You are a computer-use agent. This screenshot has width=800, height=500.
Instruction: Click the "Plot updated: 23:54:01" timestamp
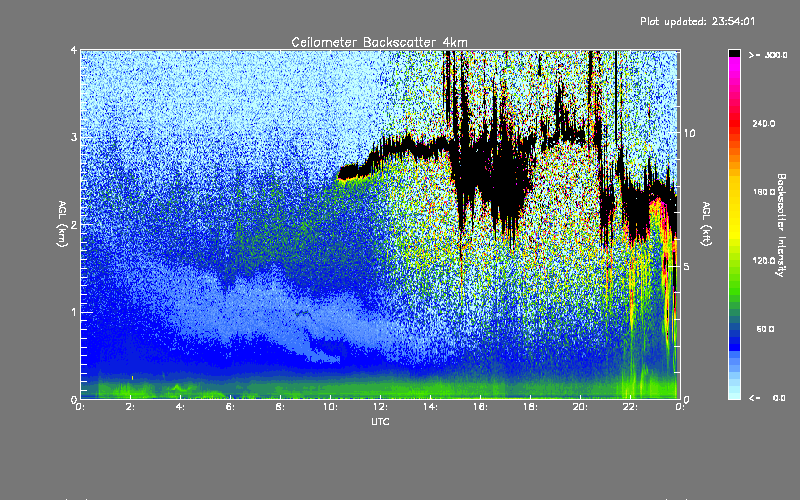point(697,21)
